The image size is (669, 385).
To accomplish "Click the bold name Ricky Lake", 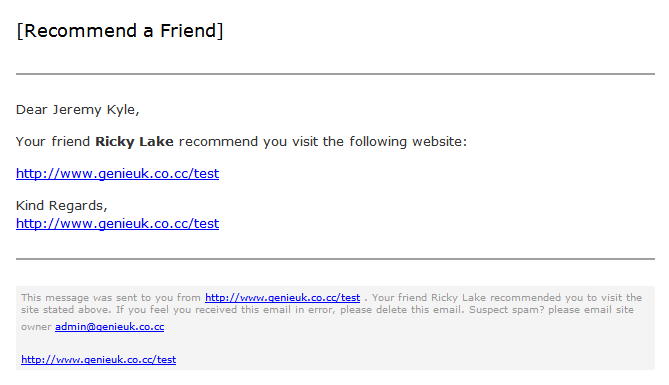I will tap(134, 141).
